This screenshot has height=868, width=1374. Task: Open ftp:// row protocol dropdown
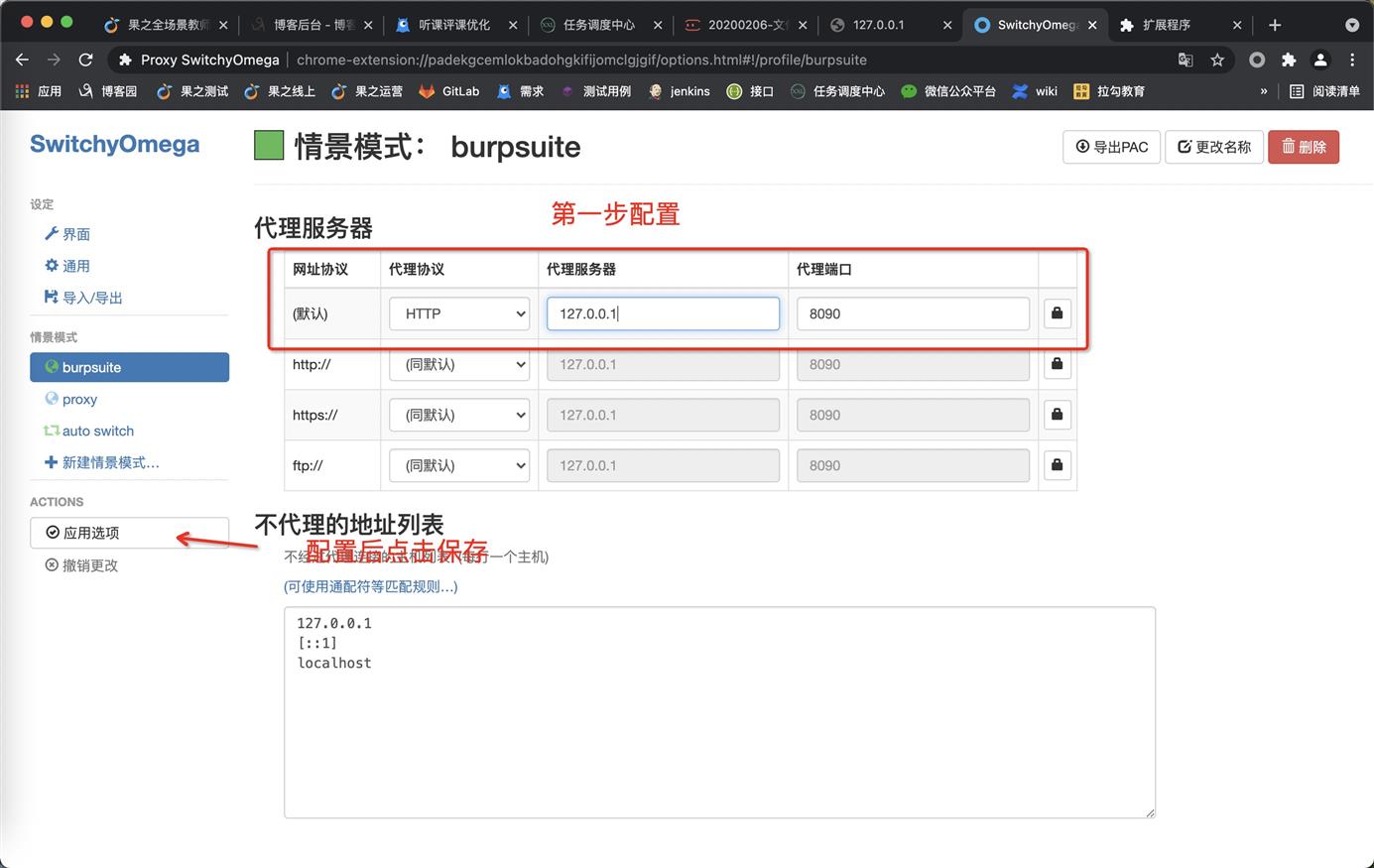459,465
